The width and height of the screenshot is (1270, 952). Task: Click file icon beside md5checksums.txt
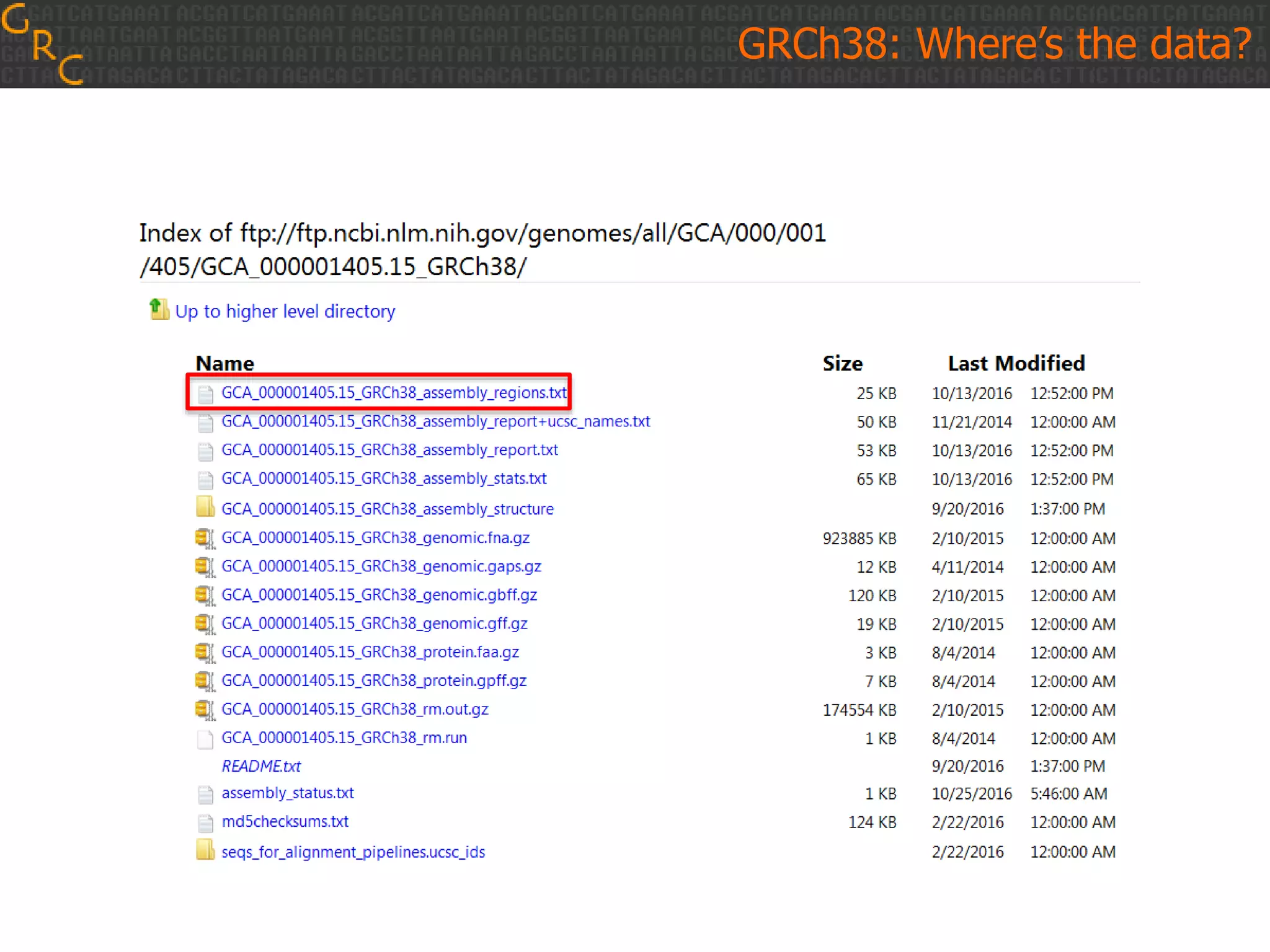[205, 823]
